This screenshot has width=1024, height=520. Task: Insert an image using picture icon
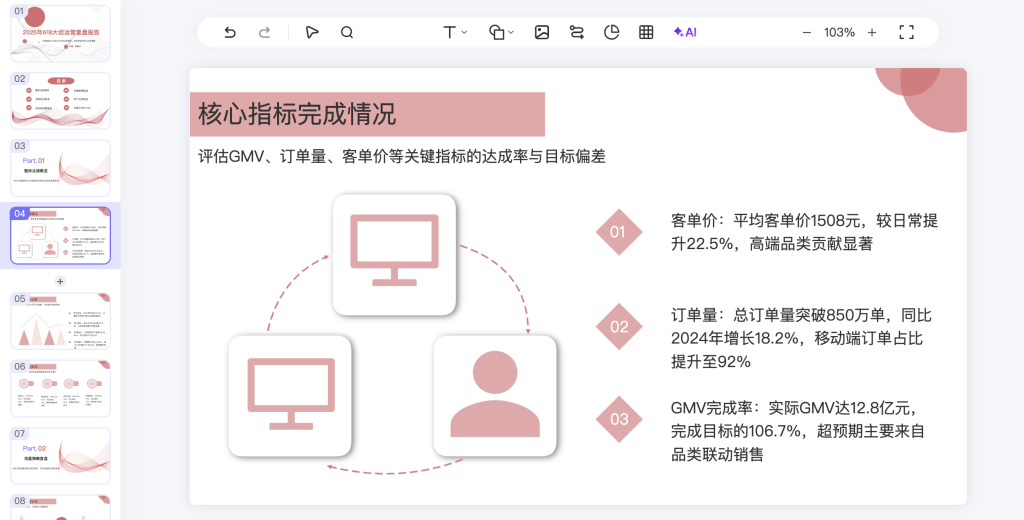click(542, 32)
